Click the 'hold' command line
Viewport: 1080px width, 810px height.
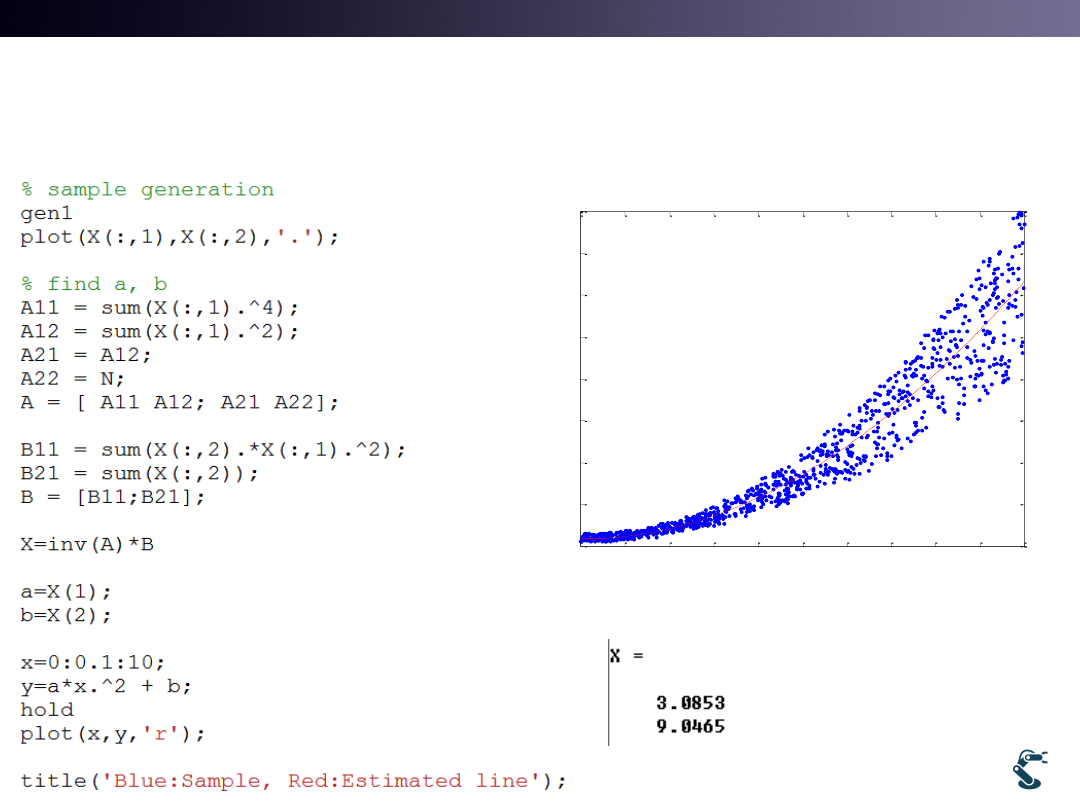coord(47,710)
